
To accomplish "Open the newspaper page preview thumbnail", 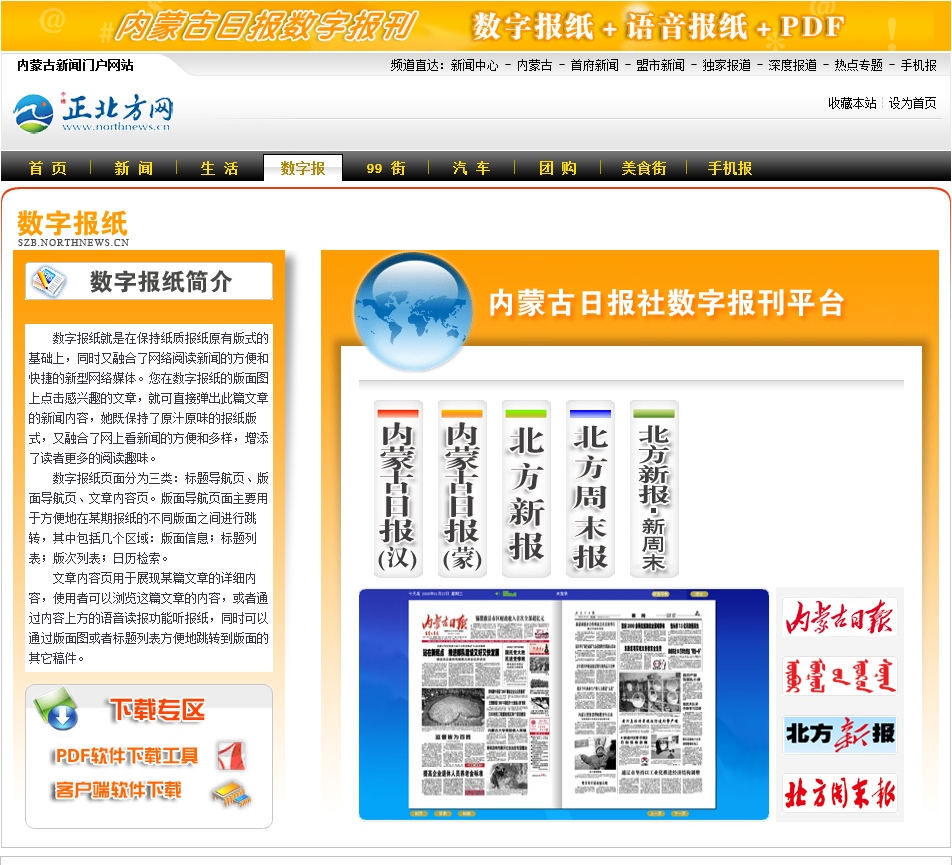I will [563, 704].
